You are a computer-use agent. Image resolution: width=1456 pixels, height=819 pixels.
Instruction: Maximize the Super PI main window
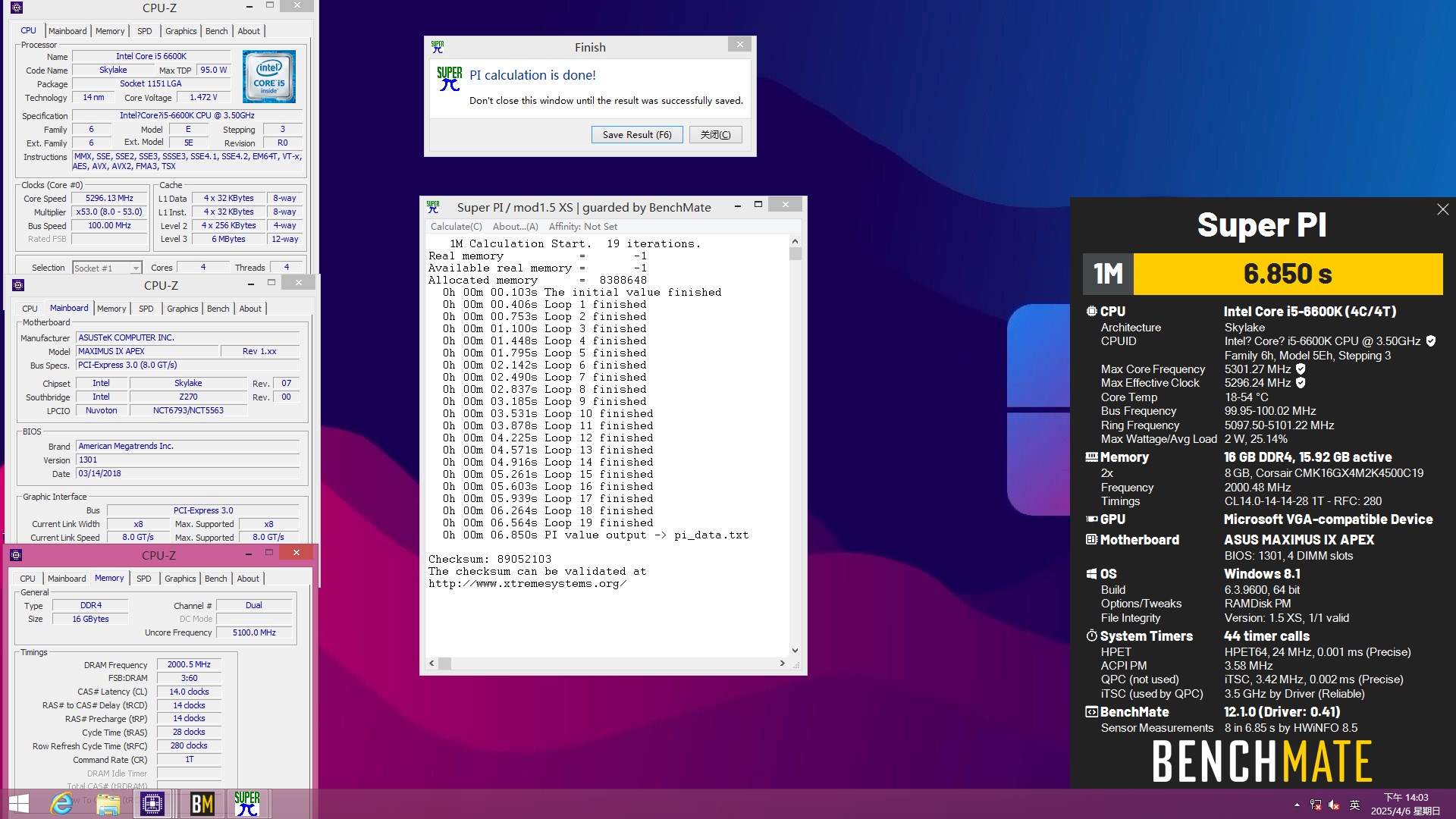coord(758,205)
